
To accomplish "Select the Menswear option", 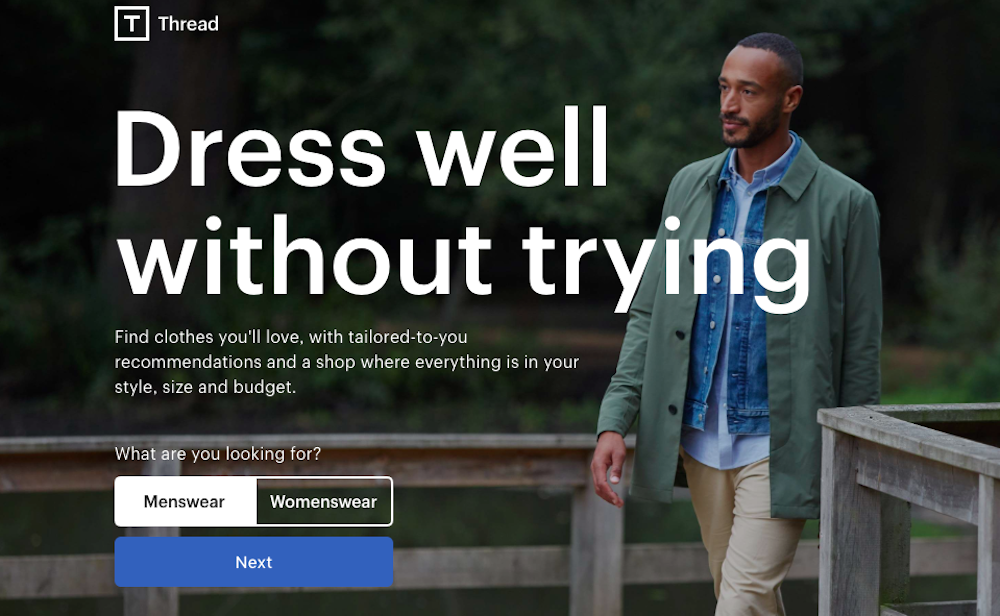I will (x=185, y=501).
